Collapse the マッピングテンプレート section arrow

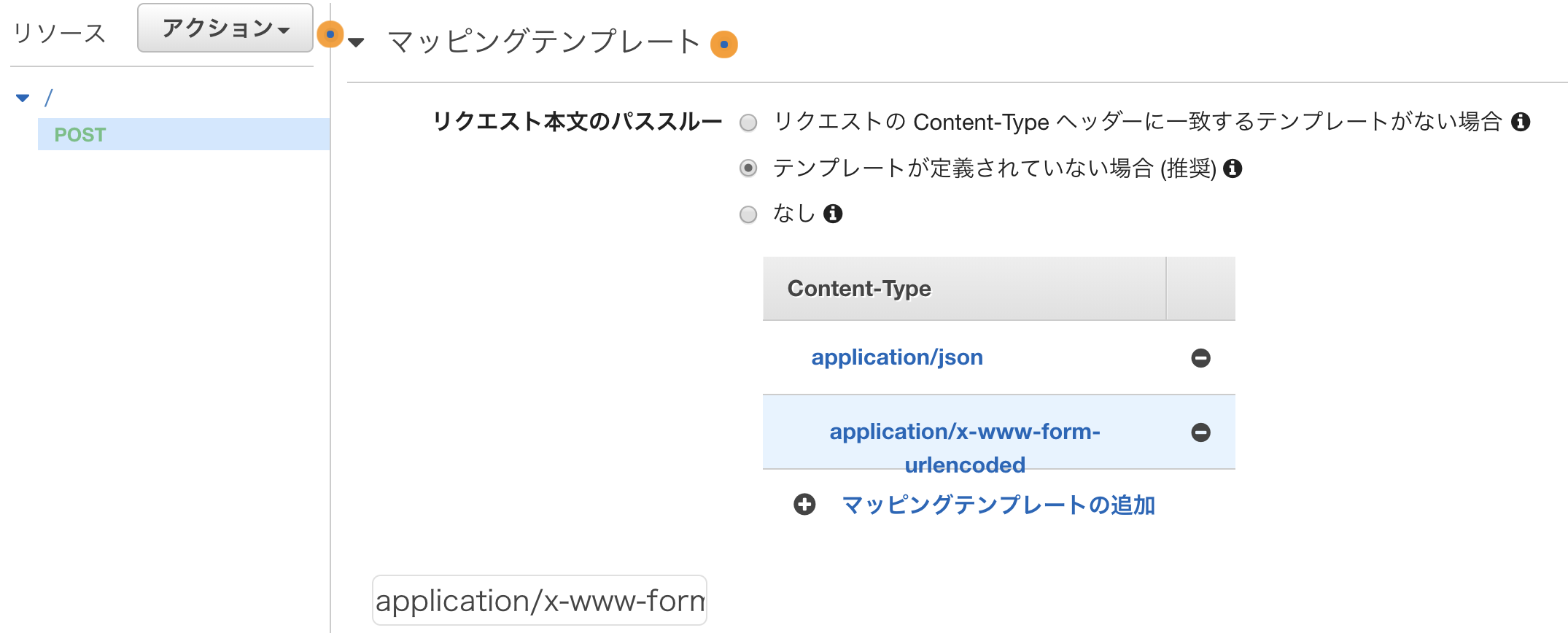[356, 42]
